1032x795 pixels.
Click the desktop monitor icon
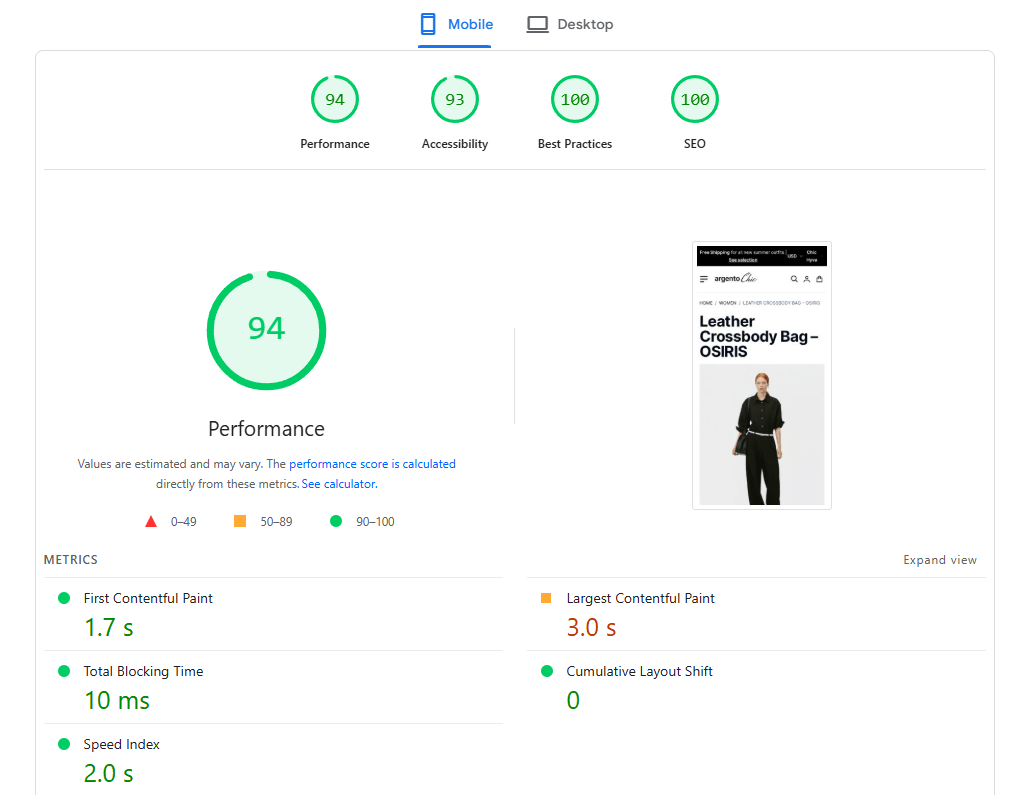click(x=538, y=24)
